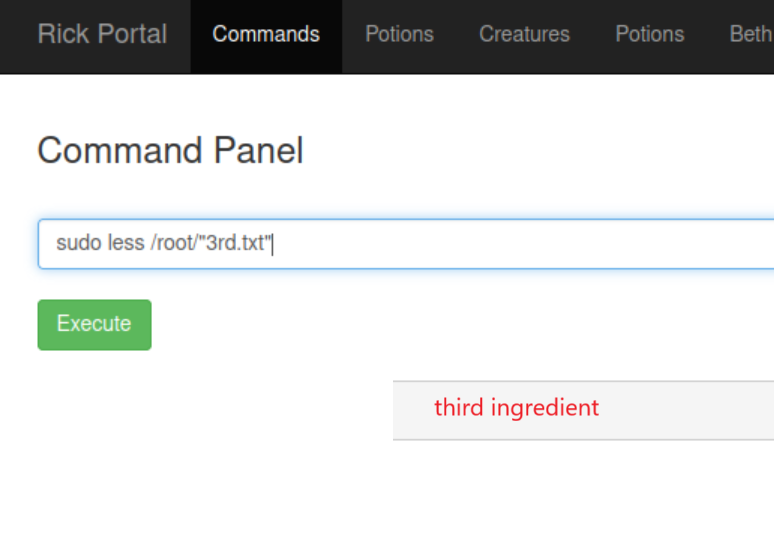Click gray output box right of red text
Image resolution: width=774 pixels, height=546 pixels.
tap(686, 410)
